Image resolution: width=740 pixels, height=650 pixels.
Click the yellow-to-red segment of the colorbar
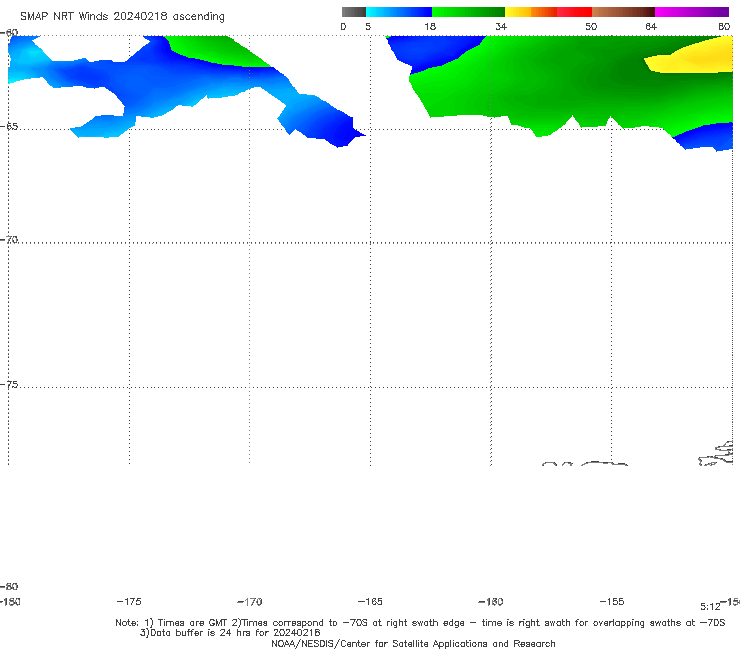[548, 12]
